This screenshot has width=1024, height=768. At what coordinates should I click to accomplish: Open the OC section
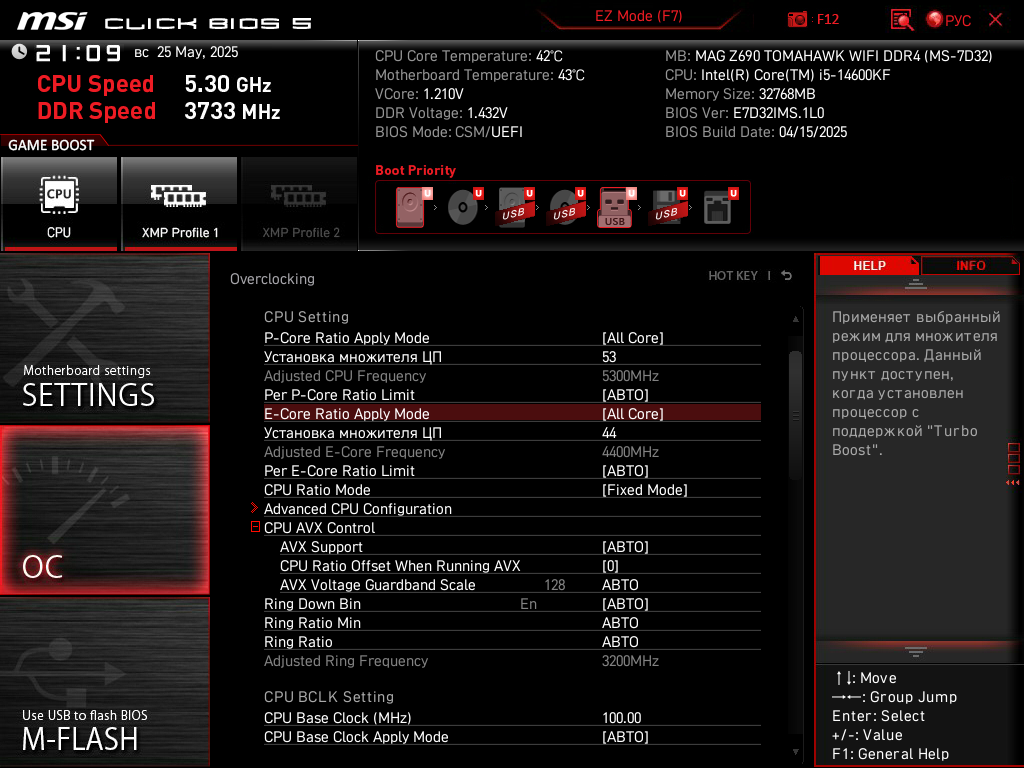pyautogui.click(x=104, y=510)
